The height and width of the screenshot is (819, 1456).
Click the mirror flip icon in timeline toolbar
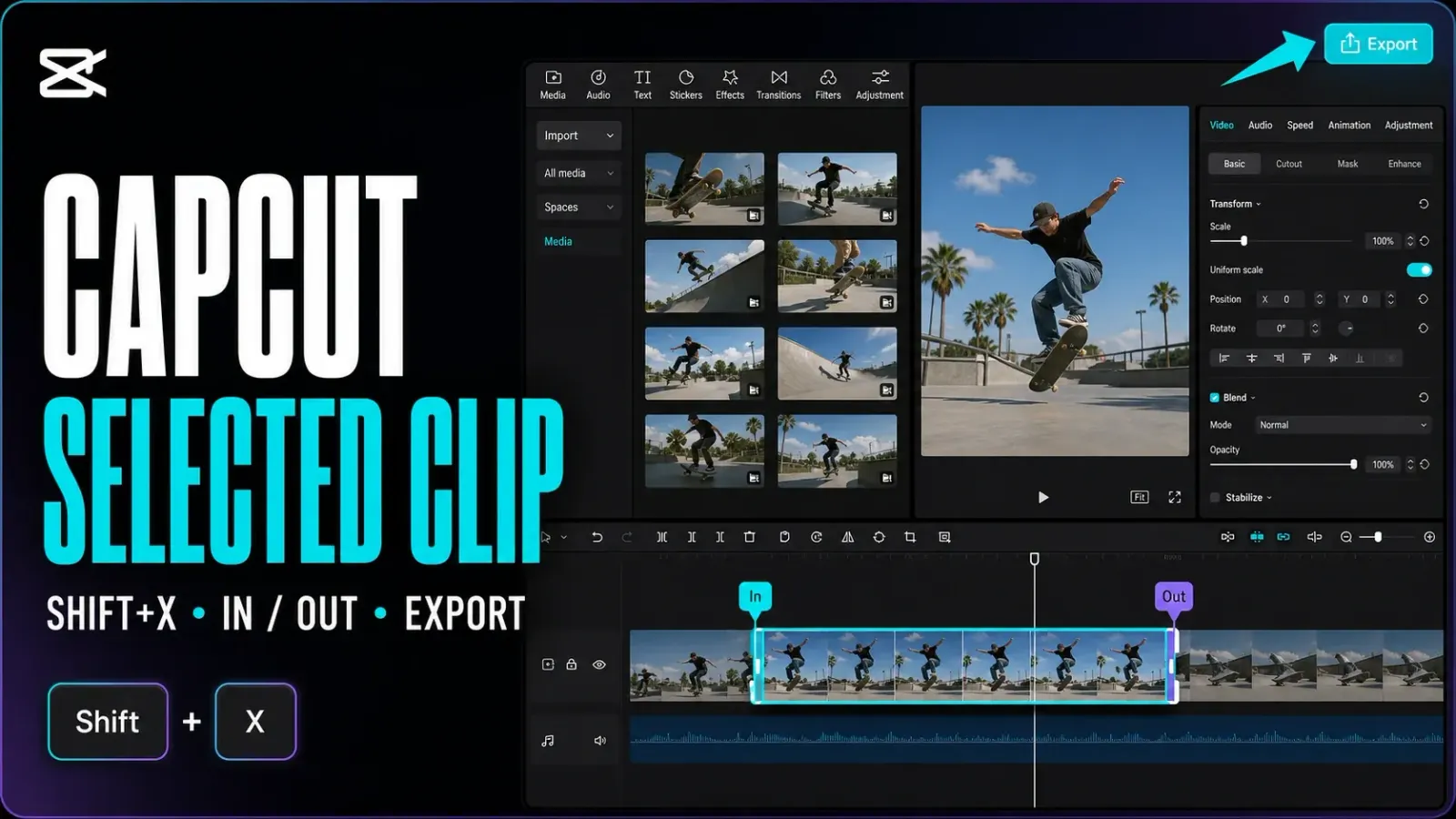tap(847, 537)
